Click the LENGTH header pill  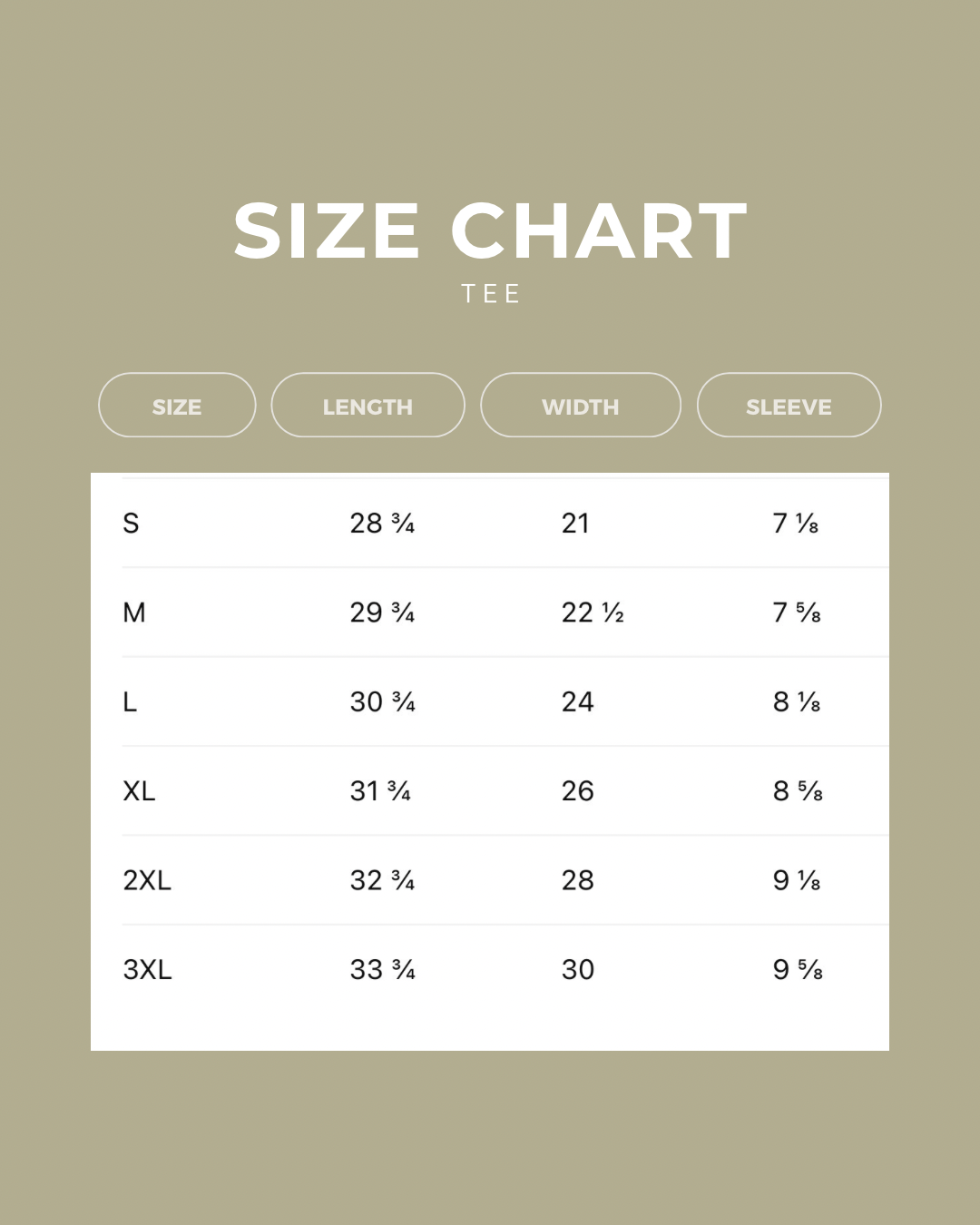click(x=367, y=406)
